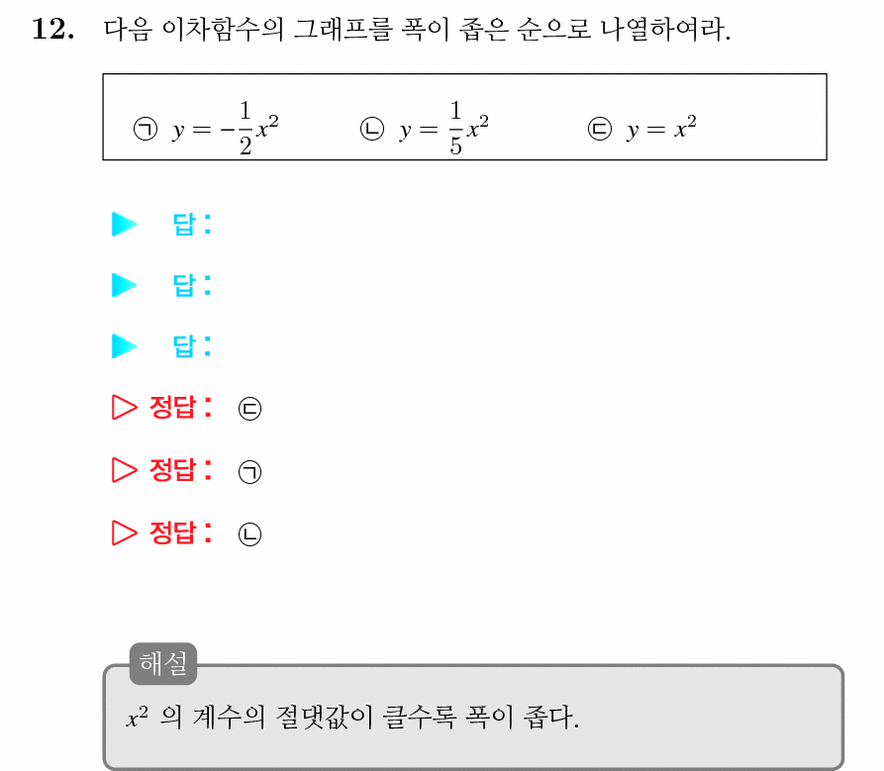Select the circled ㉢ option marker in box
The image size is (884, 771).
click(x=599, y=129)
